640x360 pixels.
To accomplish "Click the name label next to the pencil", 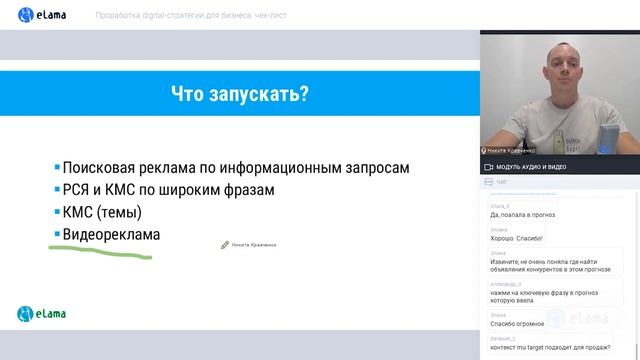I will pos(254,245).
